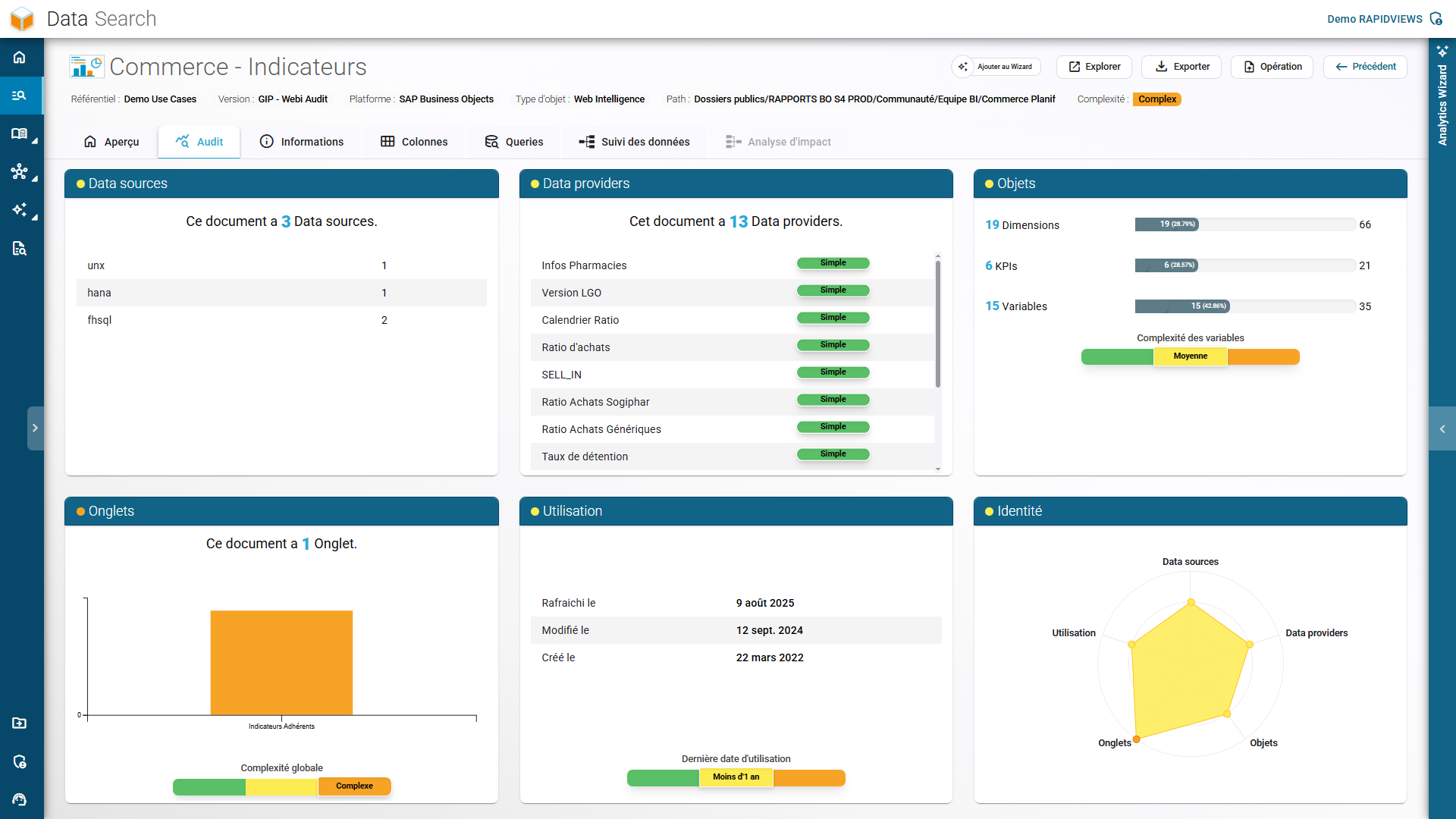Open the documentation book icon in sidebar
This screenshot has height=819, width=1456.
(18, 134)
